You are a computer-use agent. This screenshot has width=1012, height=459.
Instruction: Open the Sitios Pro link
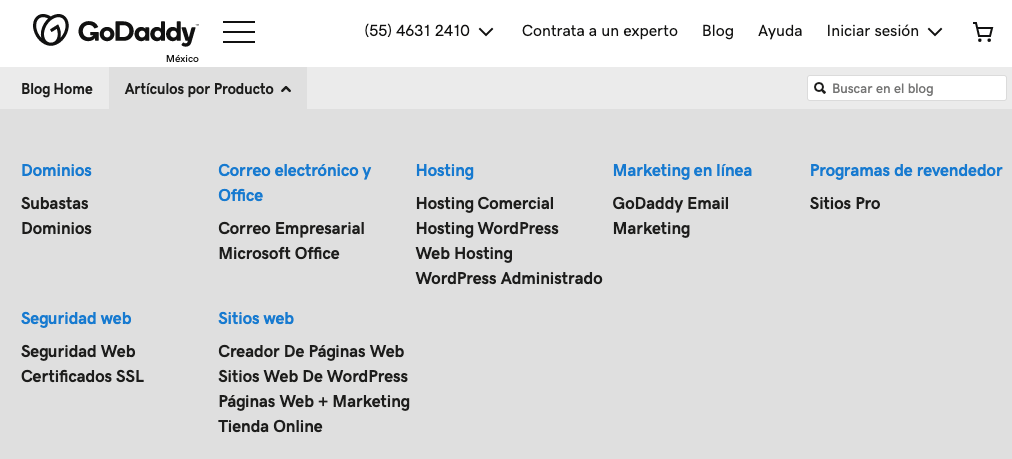coord(845,203)
